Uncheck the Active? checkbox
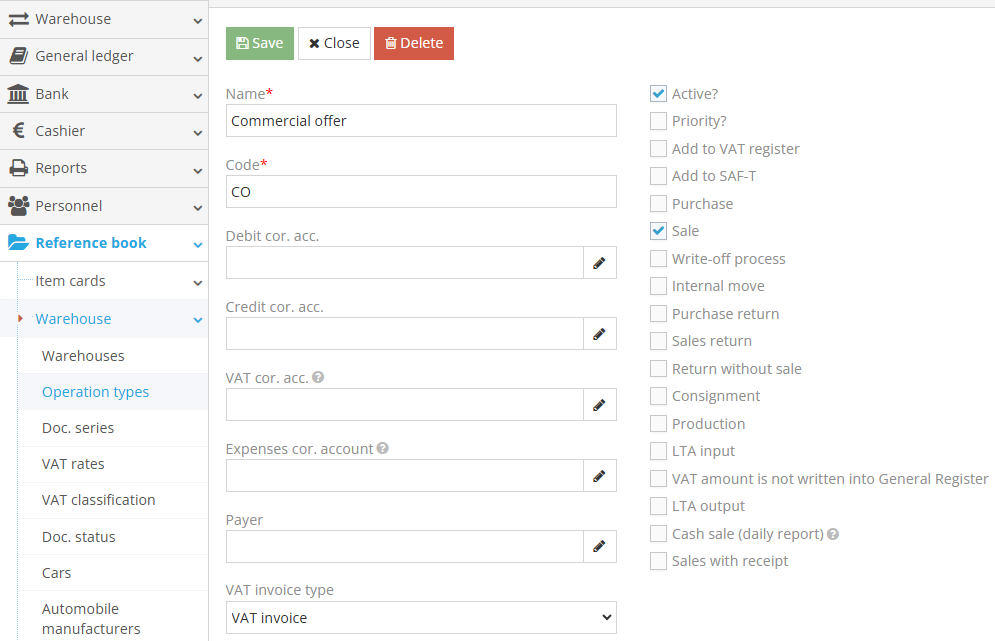 click(x=658, y=94)
